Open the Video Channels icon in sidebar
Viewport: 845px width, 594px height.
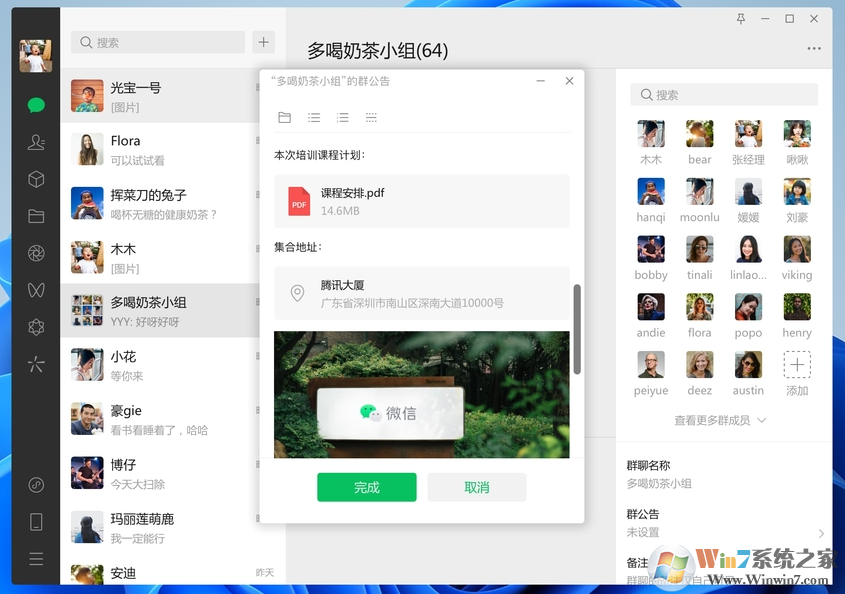(x=36, y=290)
